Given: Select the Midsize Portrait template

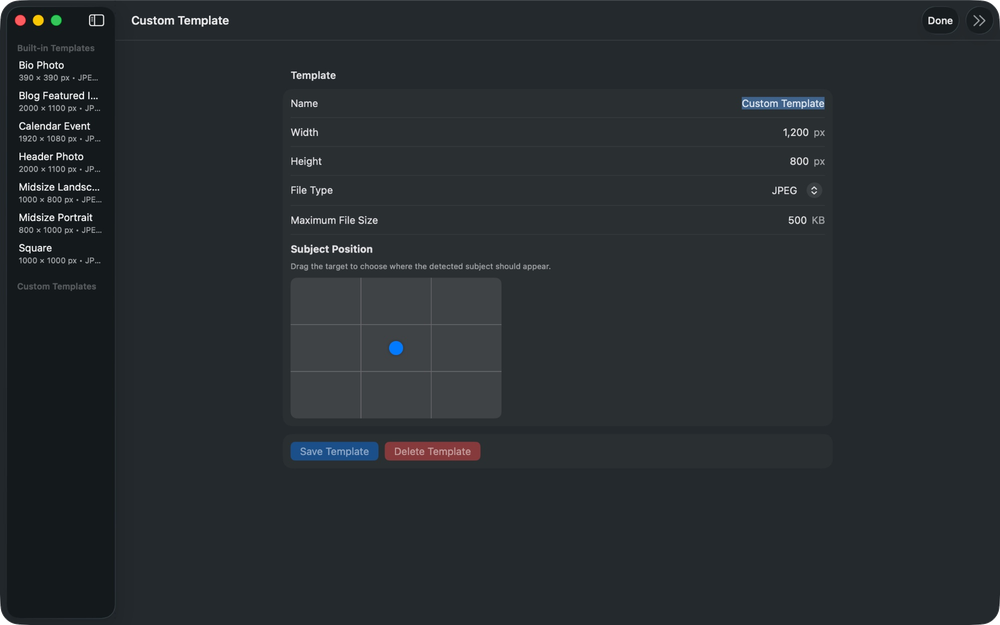Looking at the screenshot, I should [59, 223].
